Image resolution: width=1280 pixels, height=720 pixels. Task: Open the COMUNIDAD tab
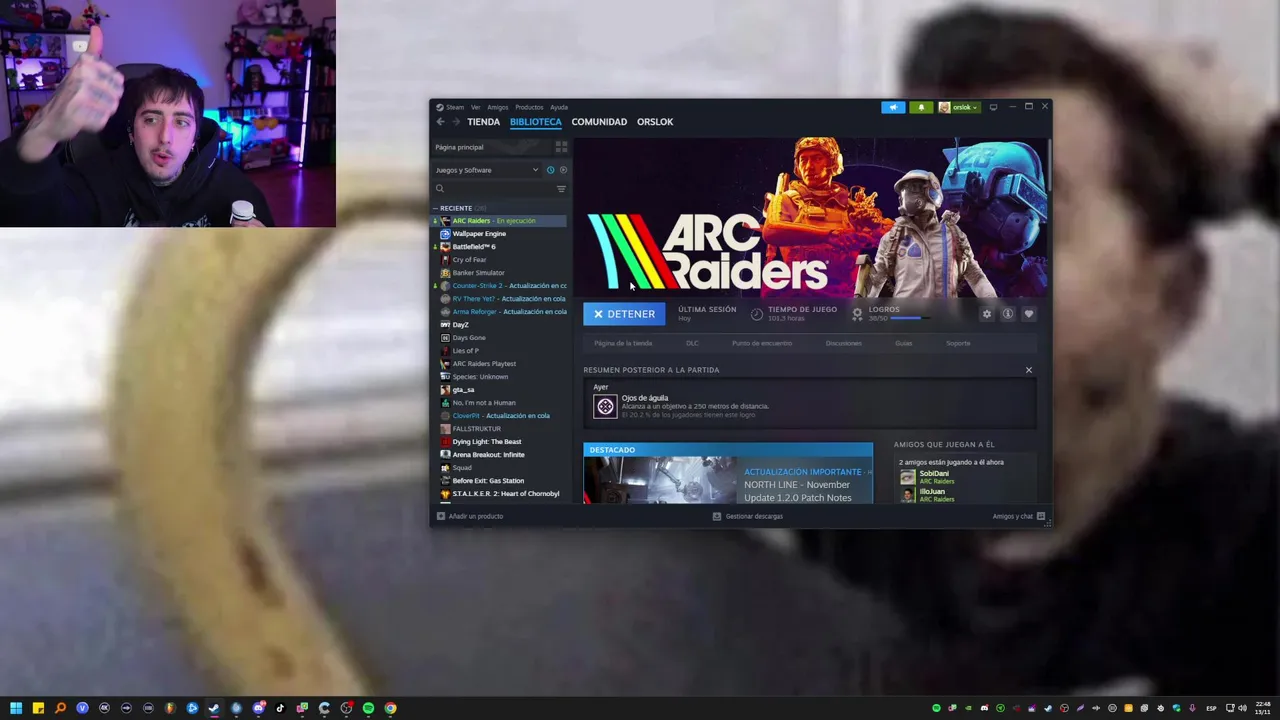pyautogui.click(x=599, y=122)
